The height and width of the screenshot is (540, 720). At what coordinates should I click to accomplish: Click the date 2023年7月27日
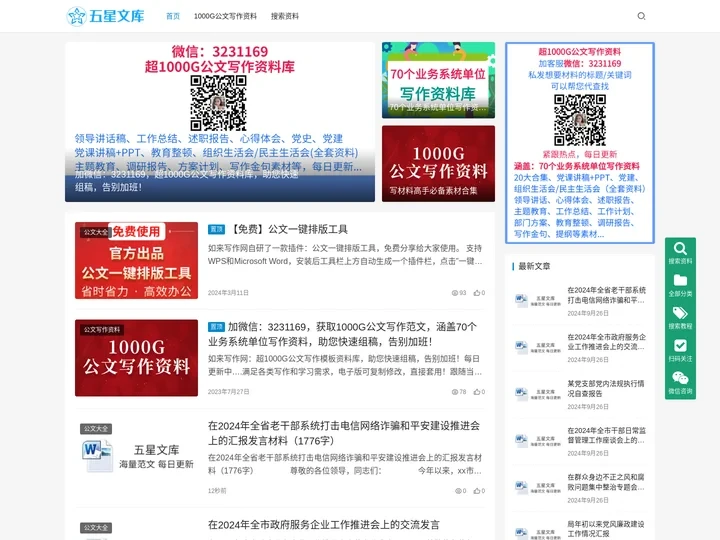click(228, 392)
